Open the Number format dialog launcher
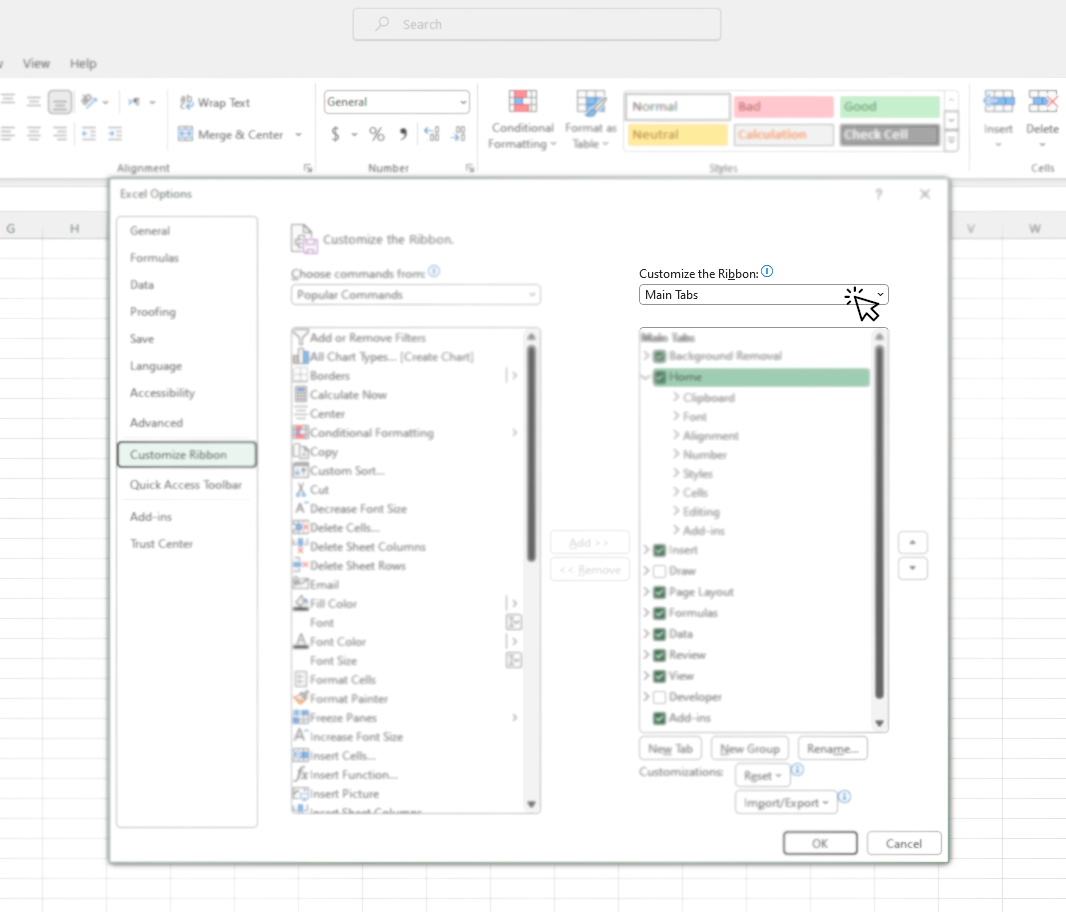 (x=470, y=168)
